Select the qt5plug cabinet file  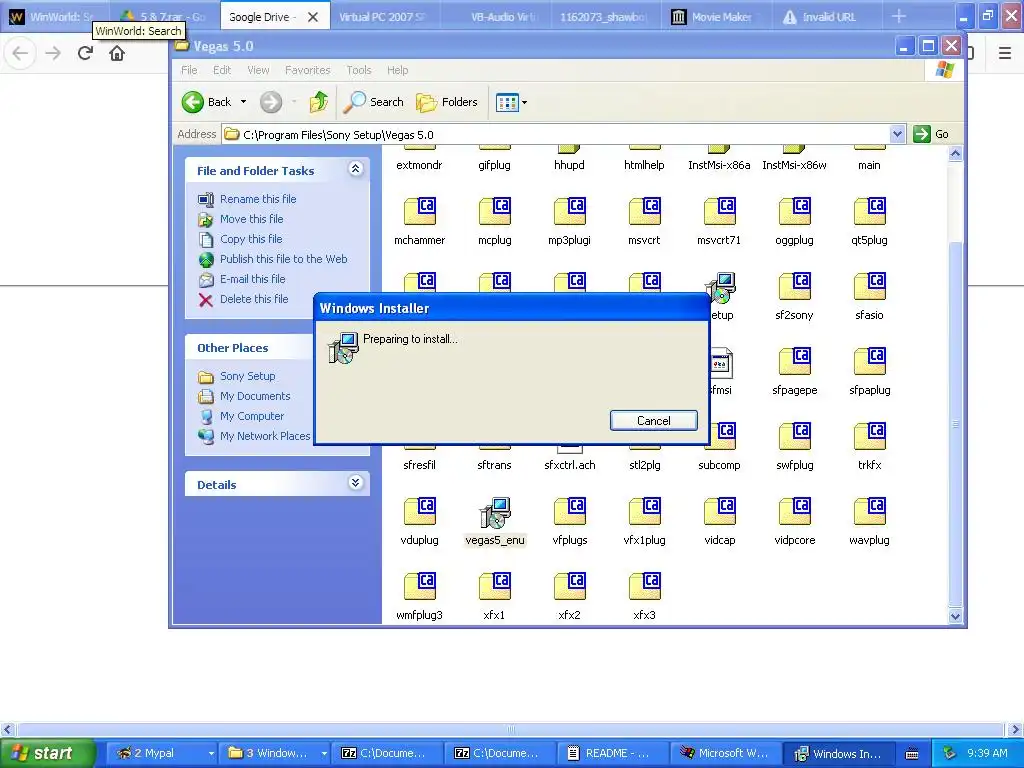click(869, 221)
